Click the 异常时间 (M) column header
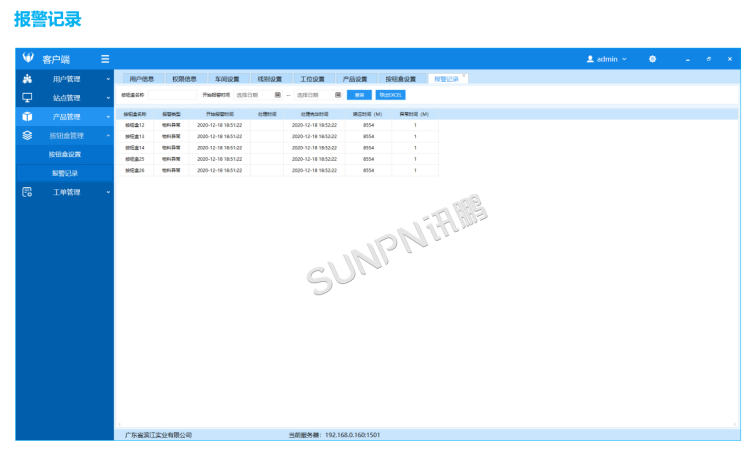 415,114
